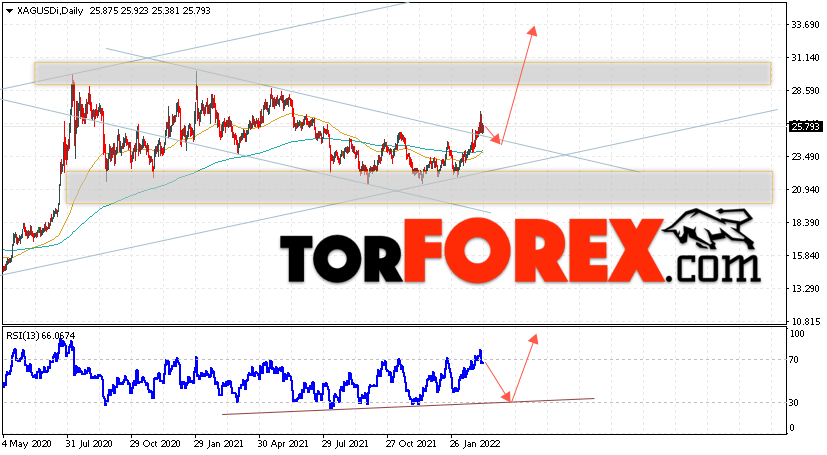Select the 29 Oct 2020 date label
The width and height of the screenshot is (827, 455).
(155, 444)
